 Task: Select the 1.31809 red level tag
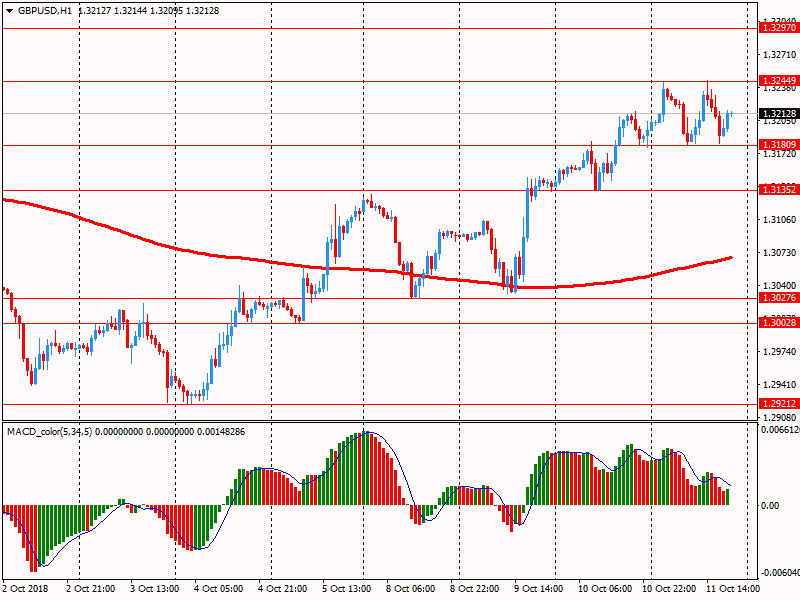coord(779,145)
